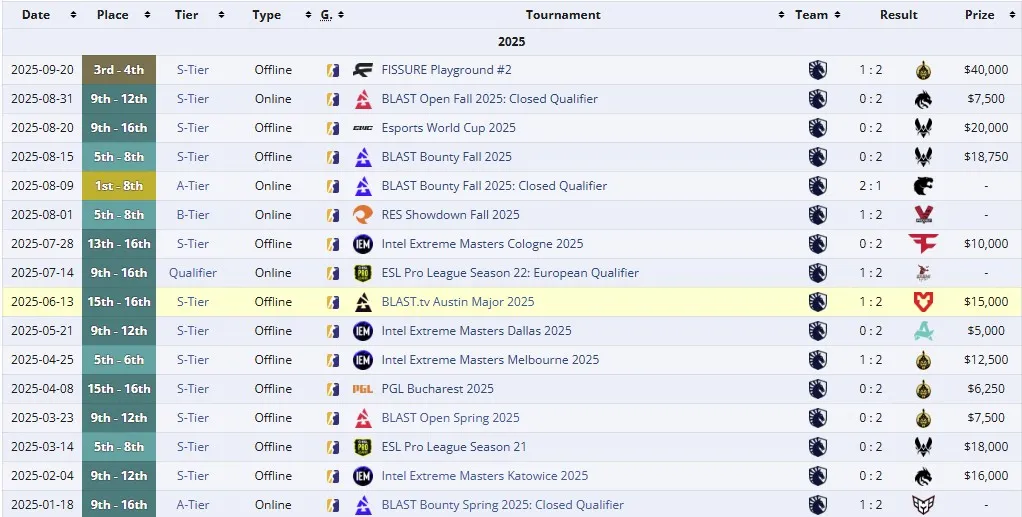The height and width of the screenshot is (517, 1022).
Task: Click HEROIC opponent logo in Bounty Spring Qualifier row
Action: (923, 505)
